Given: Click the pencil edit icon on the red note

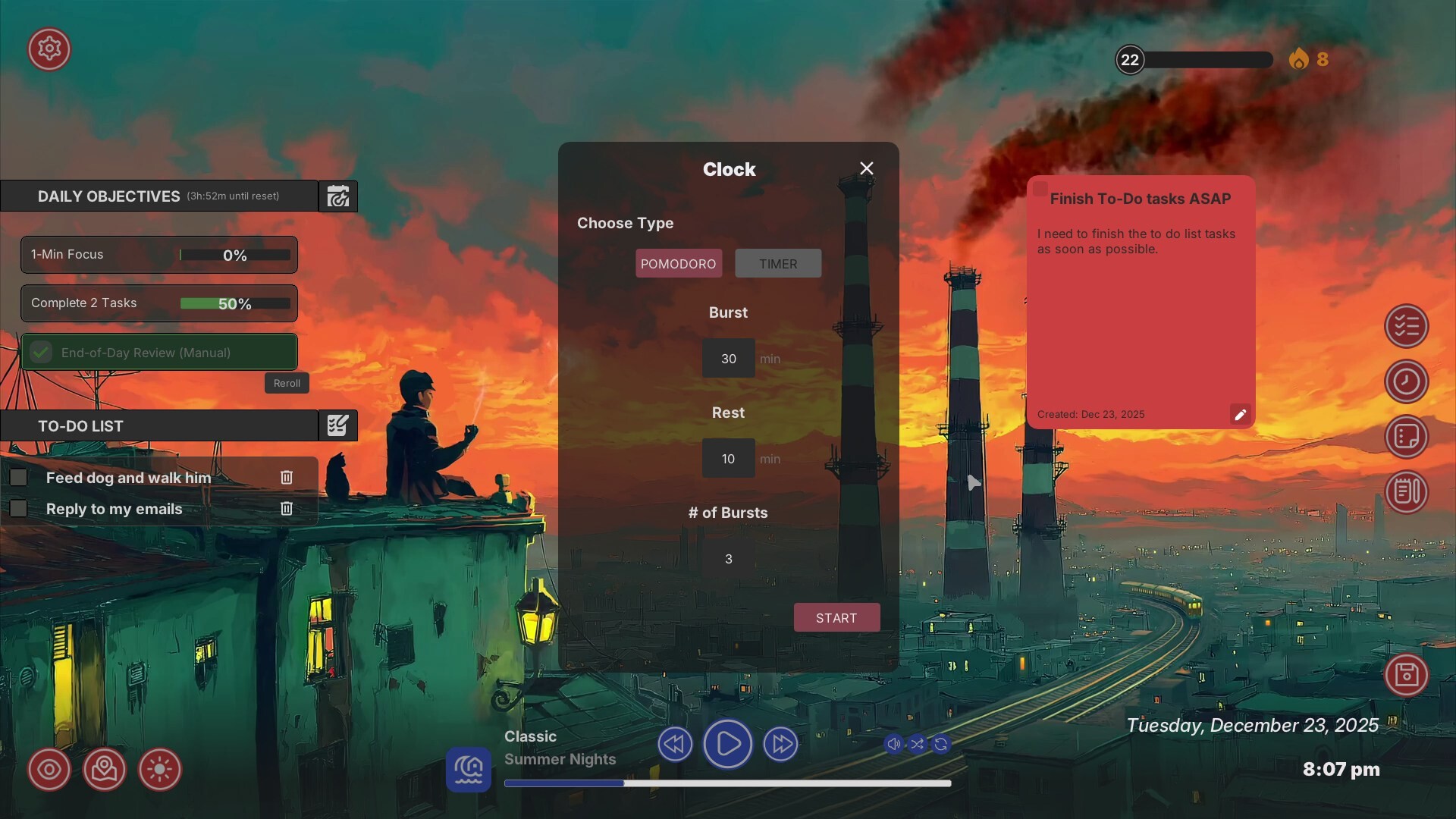Looking at the screenshot, I should (x=1241, y=415).
